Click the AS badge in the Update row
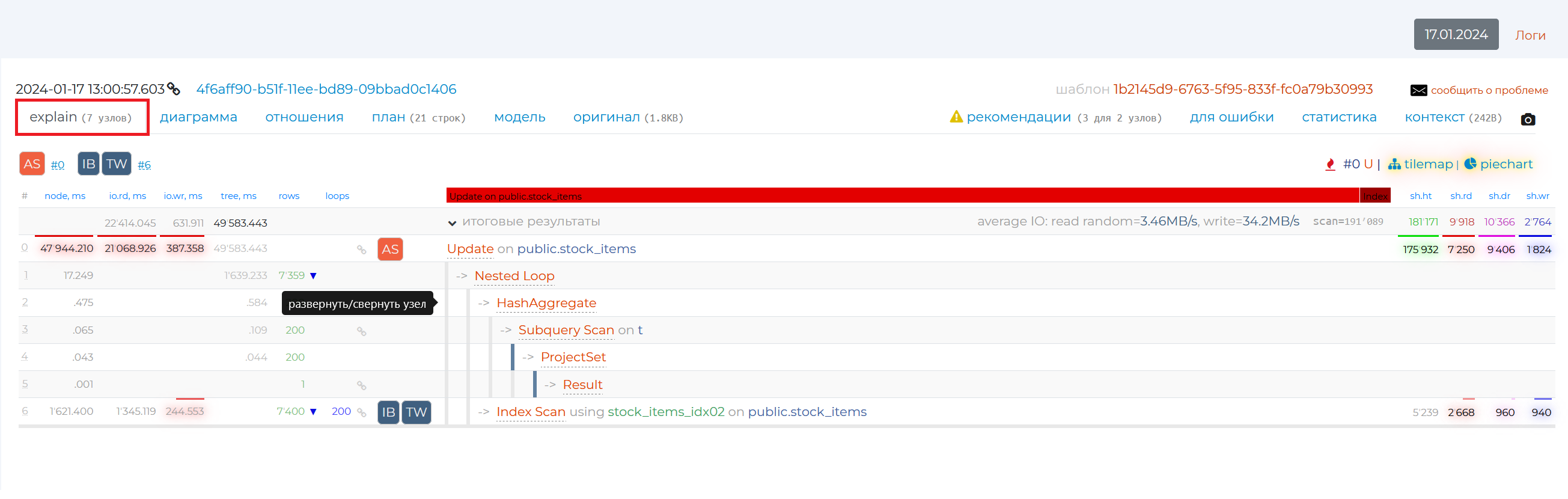The height and width of the screenshot is (499, 1568). point(390,249)
